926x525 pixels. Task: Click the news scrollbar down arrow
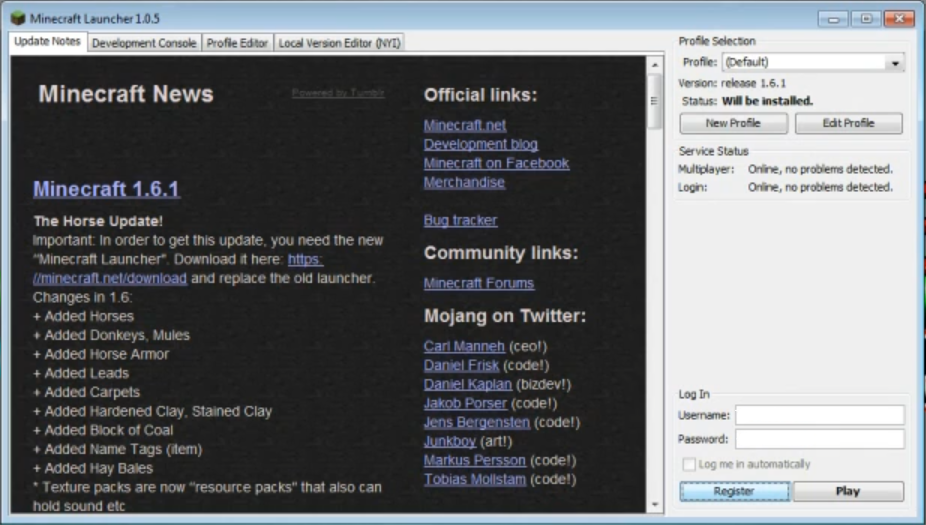pos(654,504)
